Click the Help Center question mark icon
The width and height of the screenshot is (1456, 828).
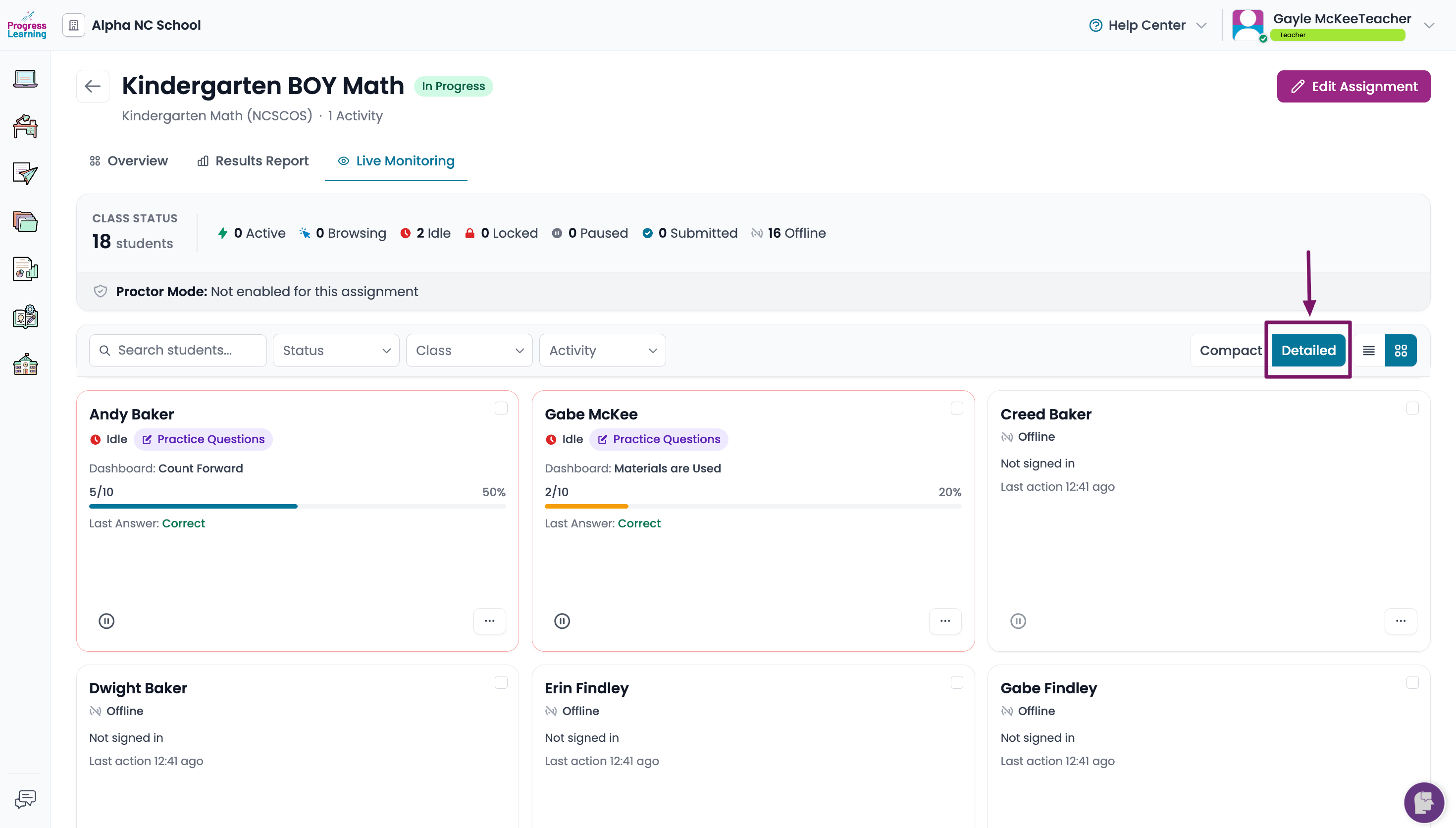(x=1095, y=25)
